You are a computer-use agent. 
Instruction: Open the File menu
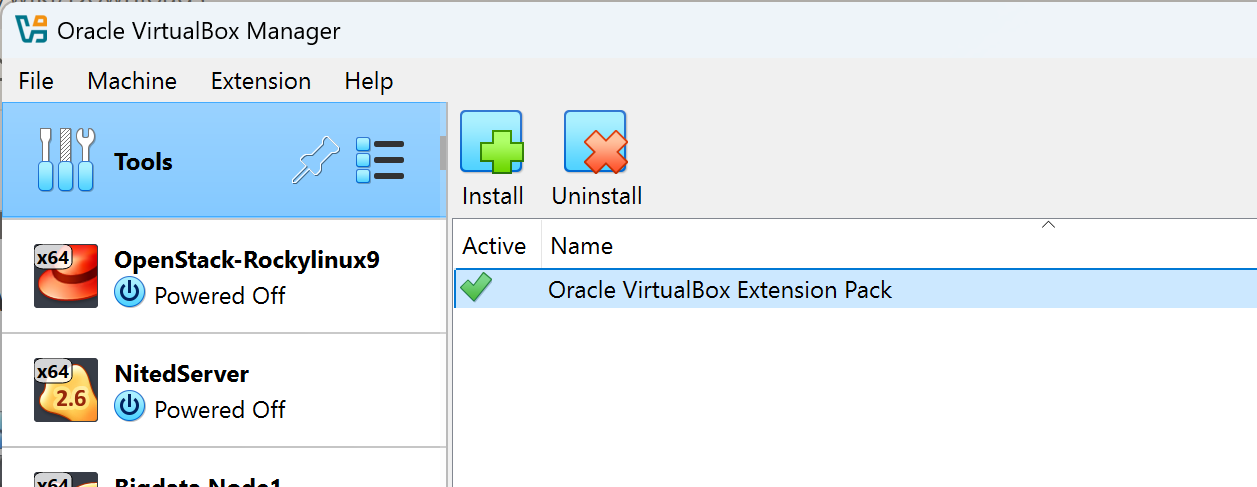36,81
